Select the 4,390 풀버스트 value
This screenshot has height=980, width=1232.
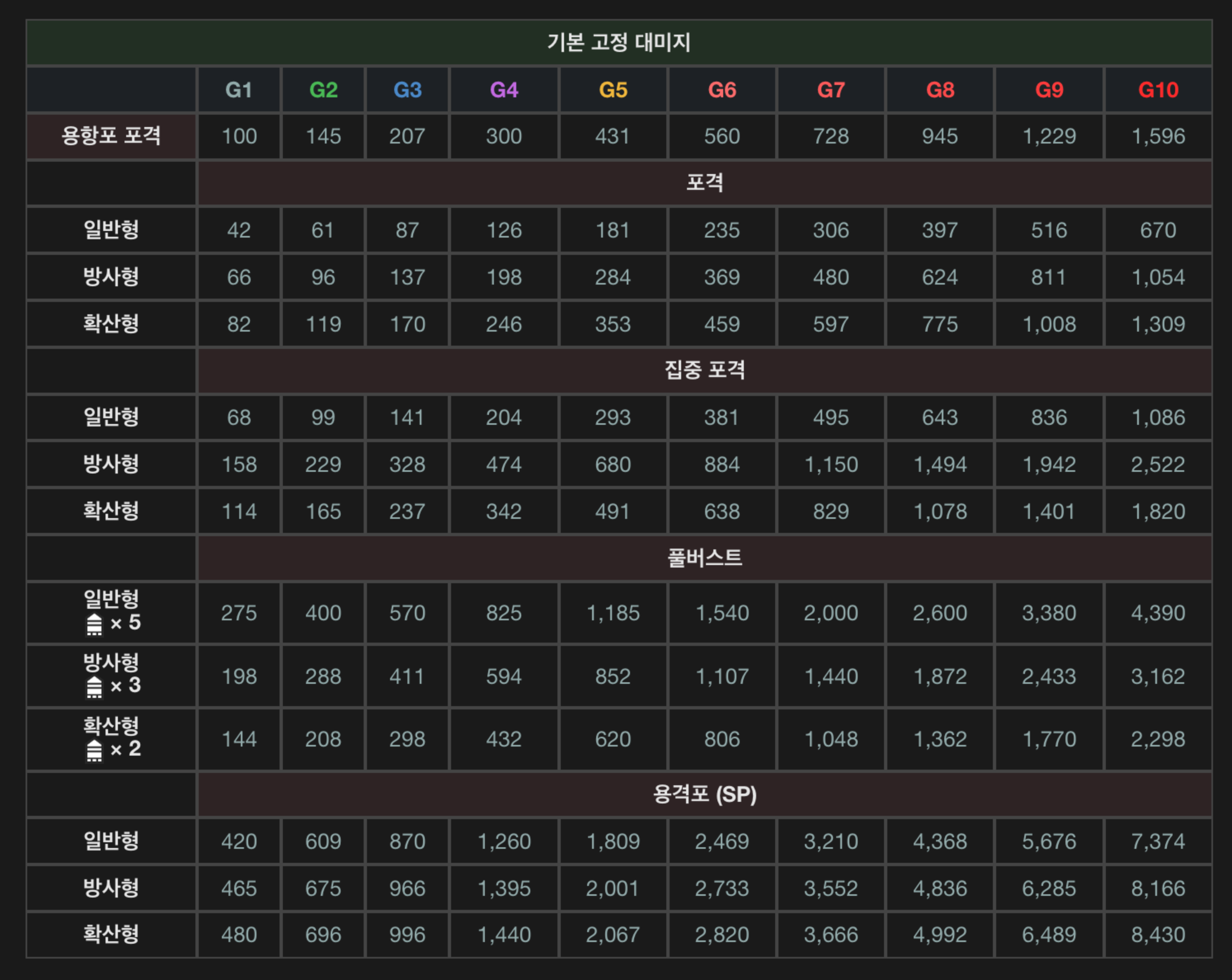(1158, 613)
